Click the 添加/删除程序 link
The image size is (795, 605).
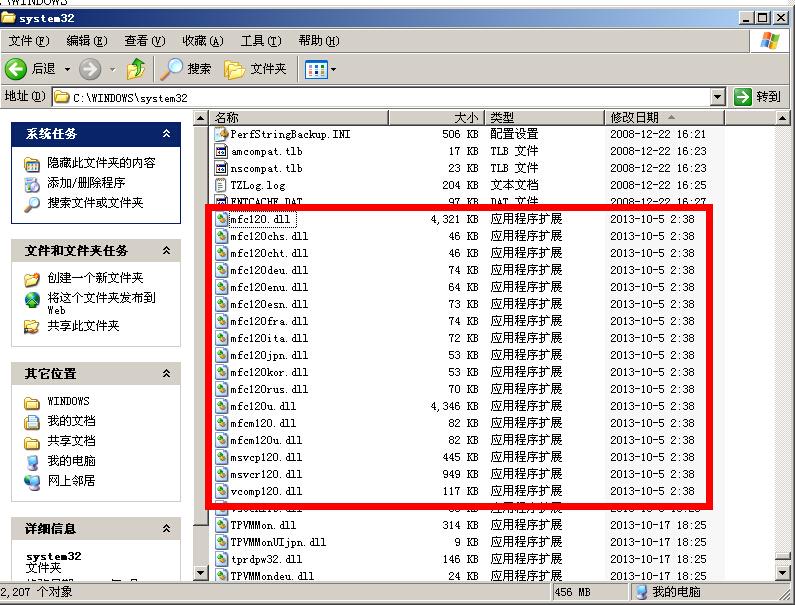point(86,183)
